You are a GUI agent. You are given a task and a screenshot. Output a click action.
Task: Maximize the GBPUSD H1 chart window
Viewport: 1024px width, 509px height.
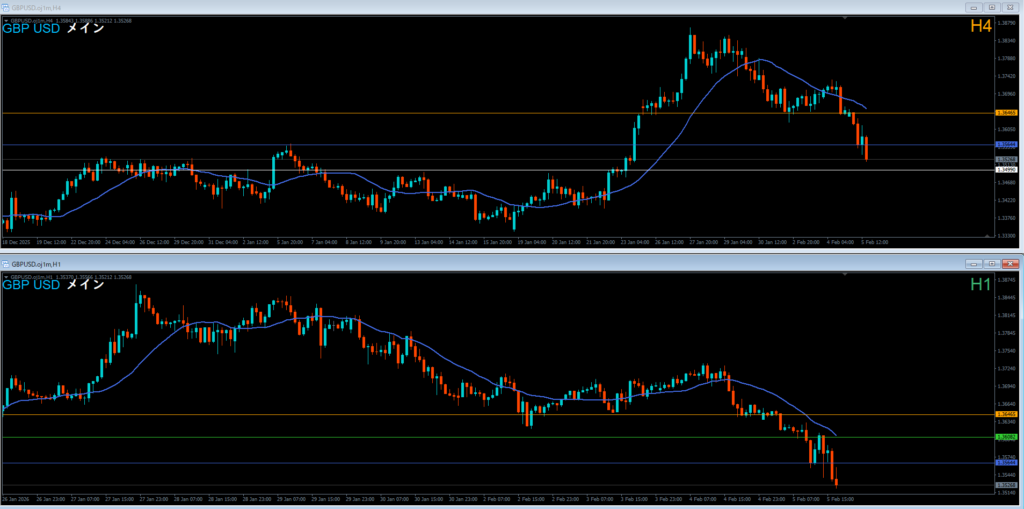(x=990, y=263)
